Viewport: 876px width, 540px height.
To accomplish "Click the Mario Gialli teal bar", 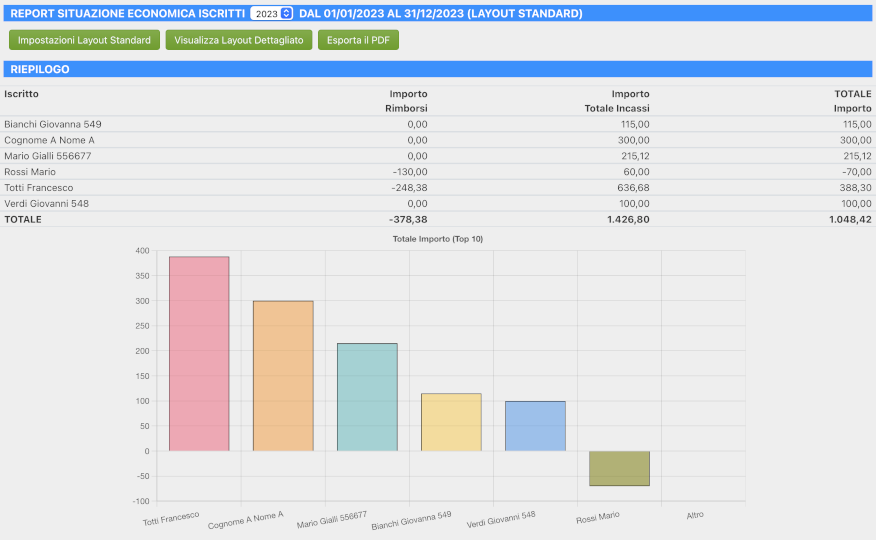I will [x=367, y=397].
